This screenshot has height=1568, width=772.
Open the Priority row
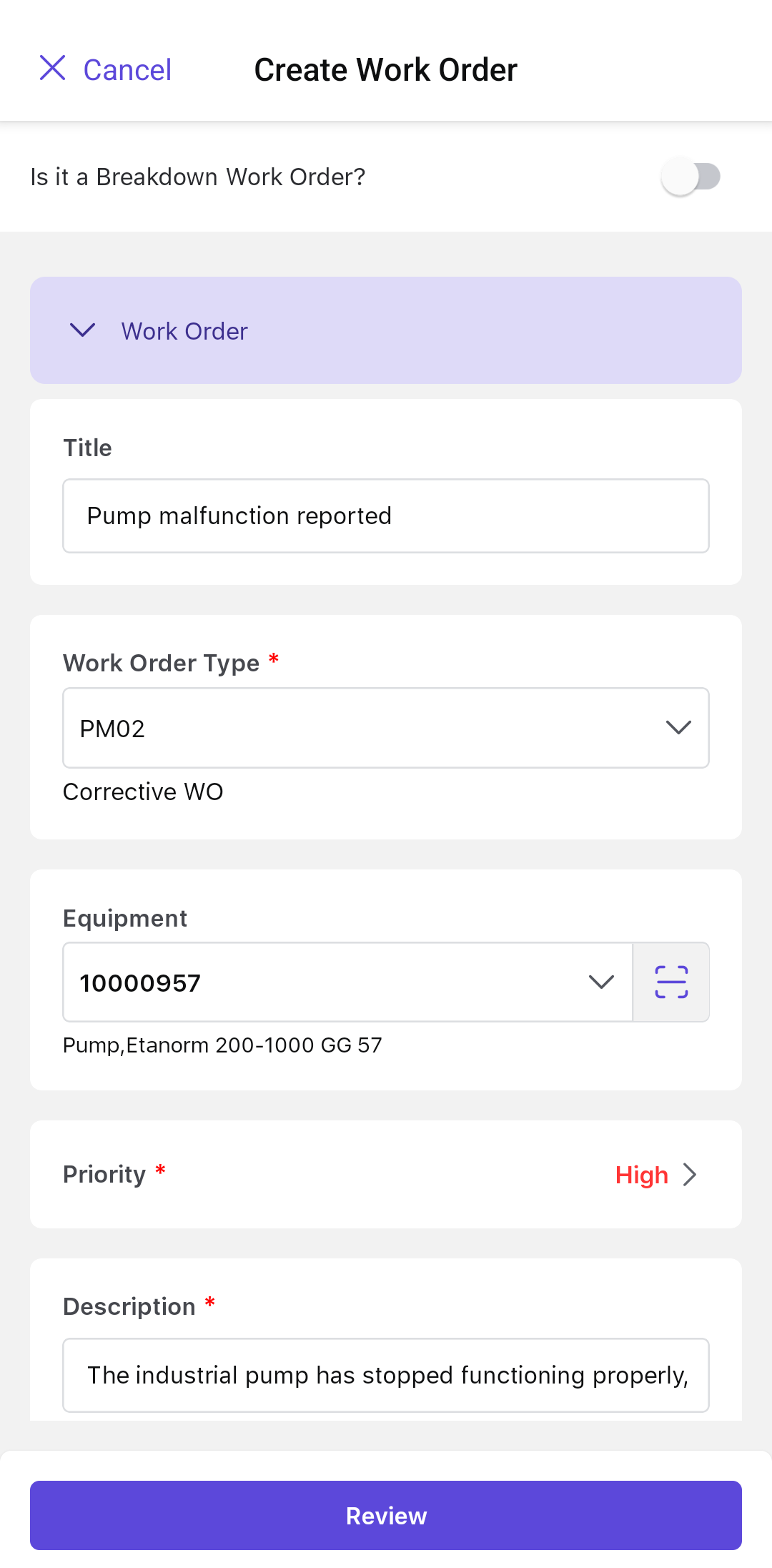click(386, 1175)
